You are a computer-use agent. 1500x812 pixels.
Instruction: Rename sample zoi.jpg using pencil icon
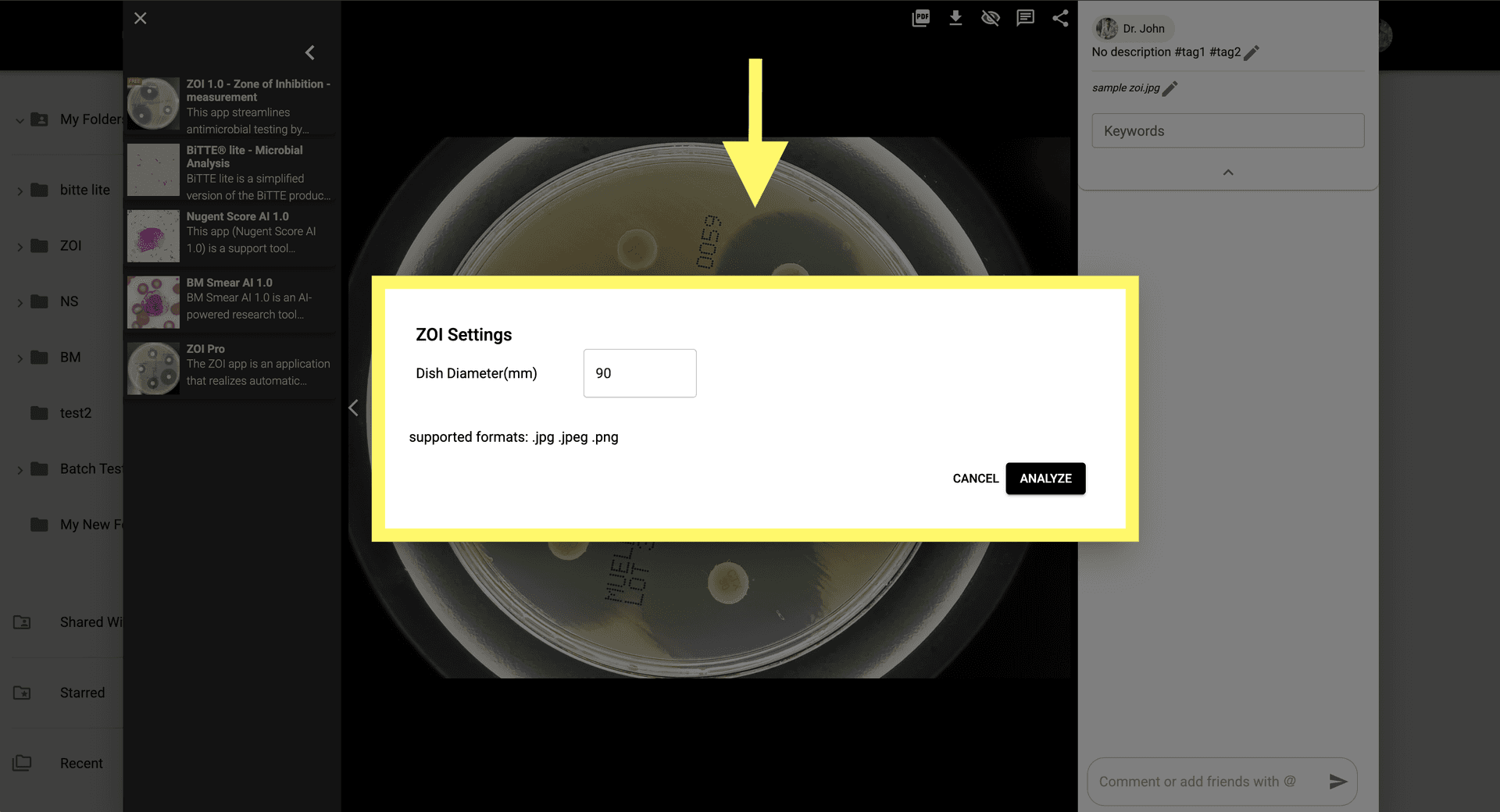point(1170,88)
